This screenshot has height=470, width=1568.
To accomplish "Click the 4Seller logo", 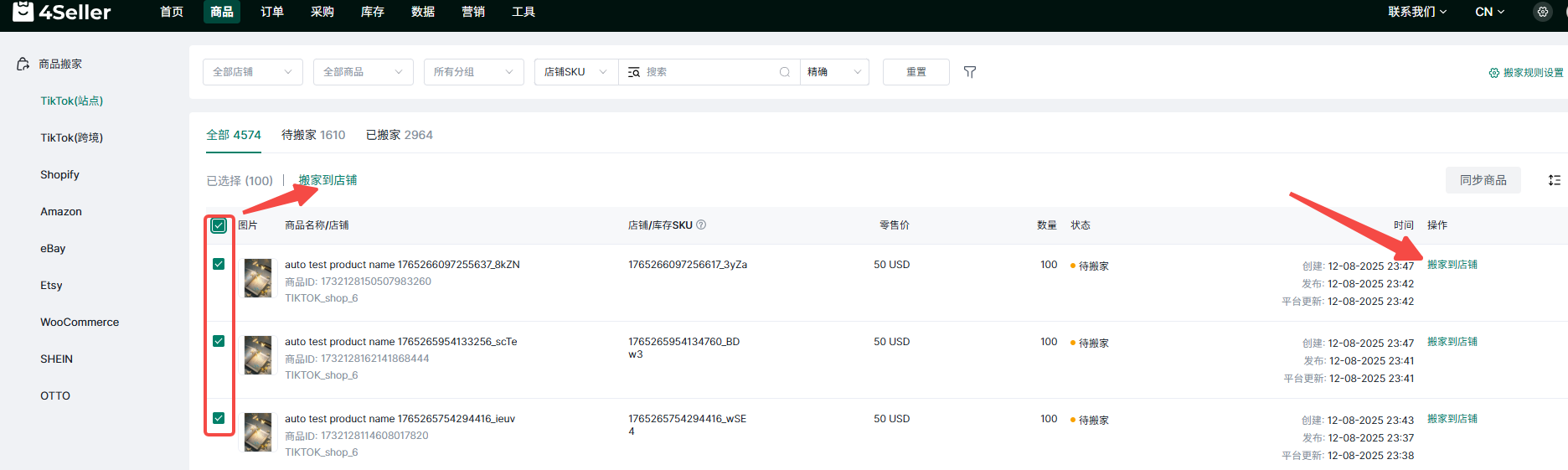I will click(63, 12).
